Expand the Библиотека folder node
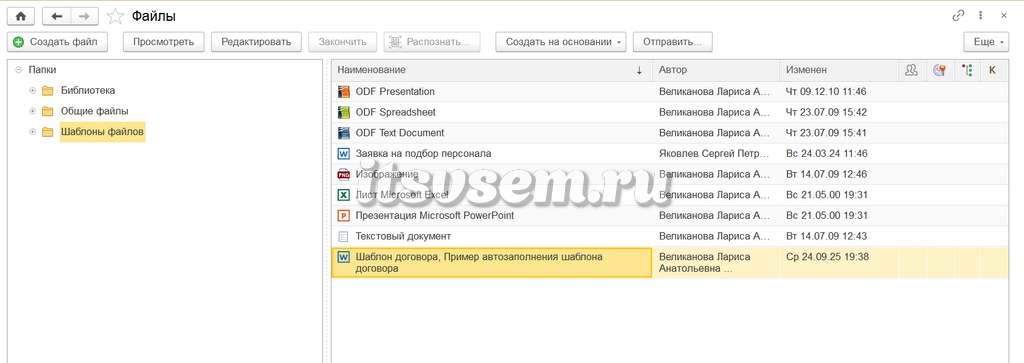 coord(32,91)
